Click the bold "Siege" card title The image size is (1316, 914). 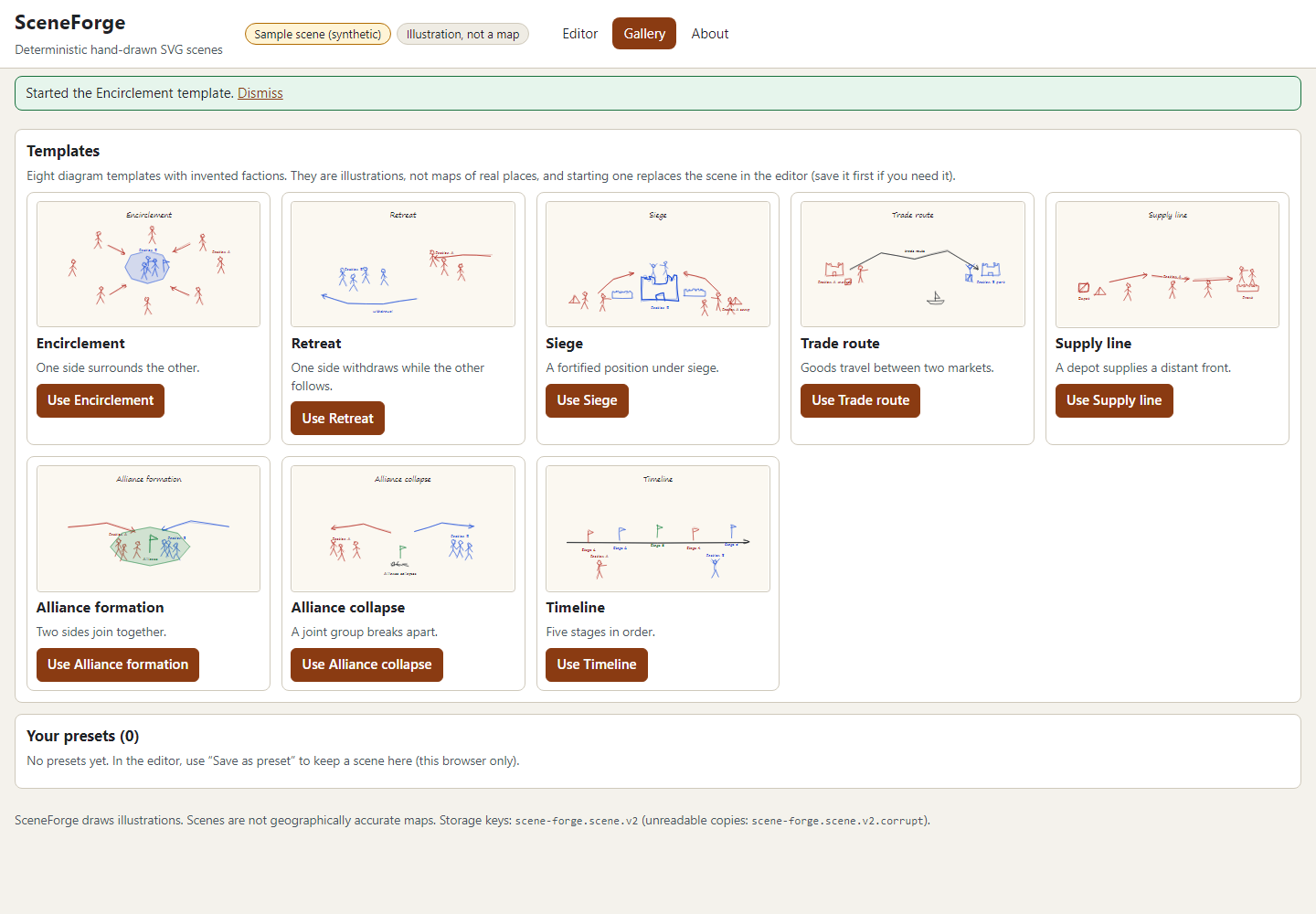click(x=564, y=344)
